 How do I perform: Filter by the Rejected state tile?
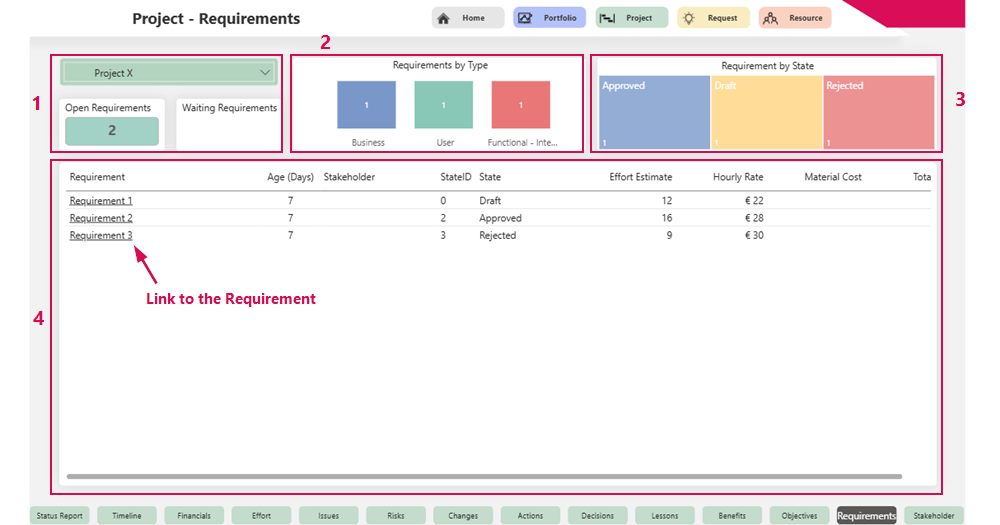point(879,112)
